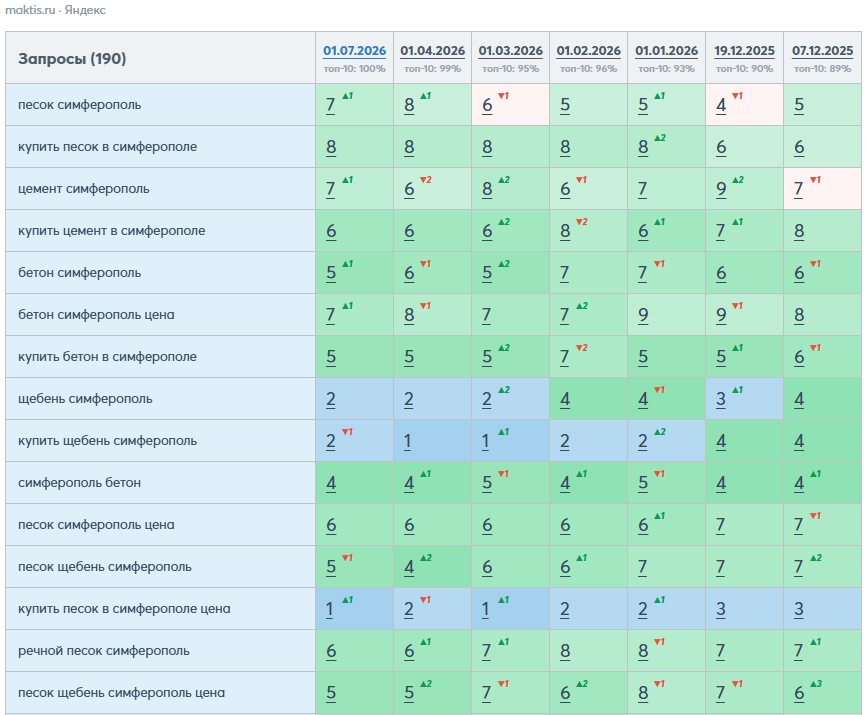Image resolution: width=866 pixels, height=715 pixels.
Task: Open position 8 for купить цемент в симферополе 01.02.2026
Action: (564, 231)
